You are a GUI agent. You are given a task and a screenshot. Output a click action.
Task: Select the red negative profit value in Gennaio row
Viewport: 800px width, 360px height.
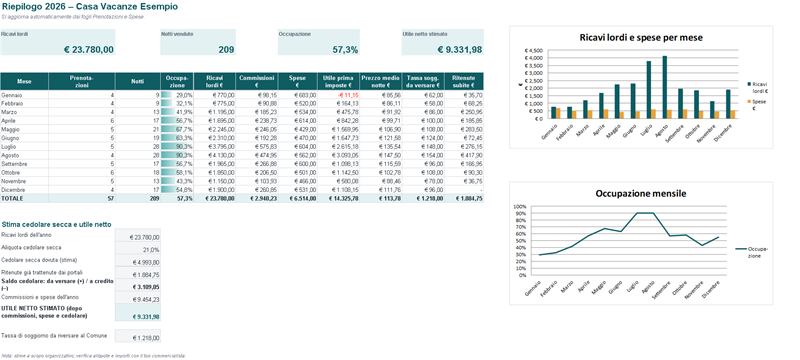tap(348, 95)
